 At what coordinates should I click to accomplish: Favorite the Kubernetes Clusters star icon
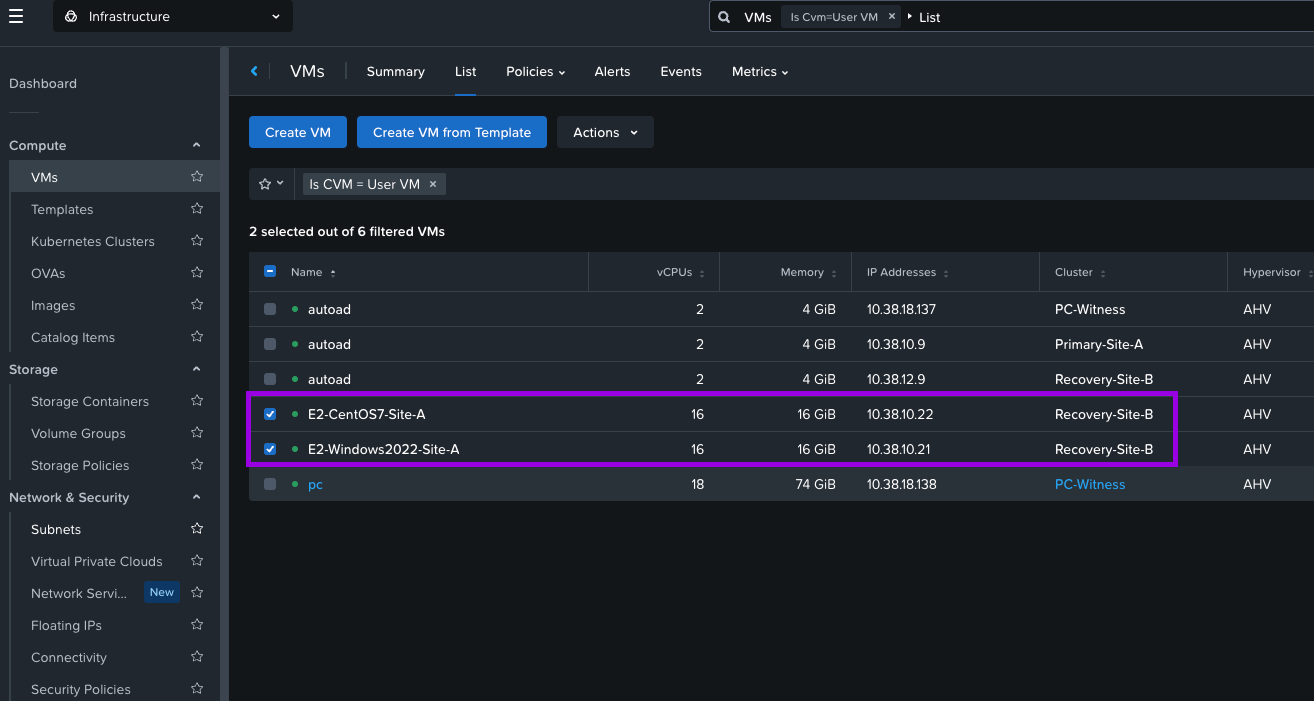point(197,240)
